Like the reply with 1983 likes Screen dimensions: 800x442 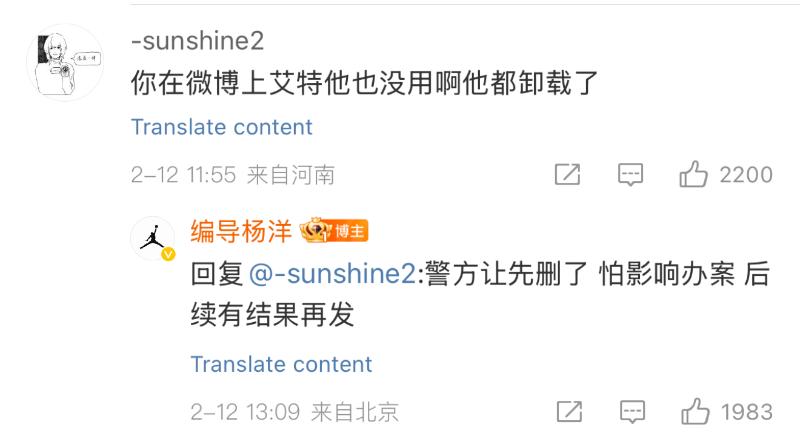[x=694, y=411]
